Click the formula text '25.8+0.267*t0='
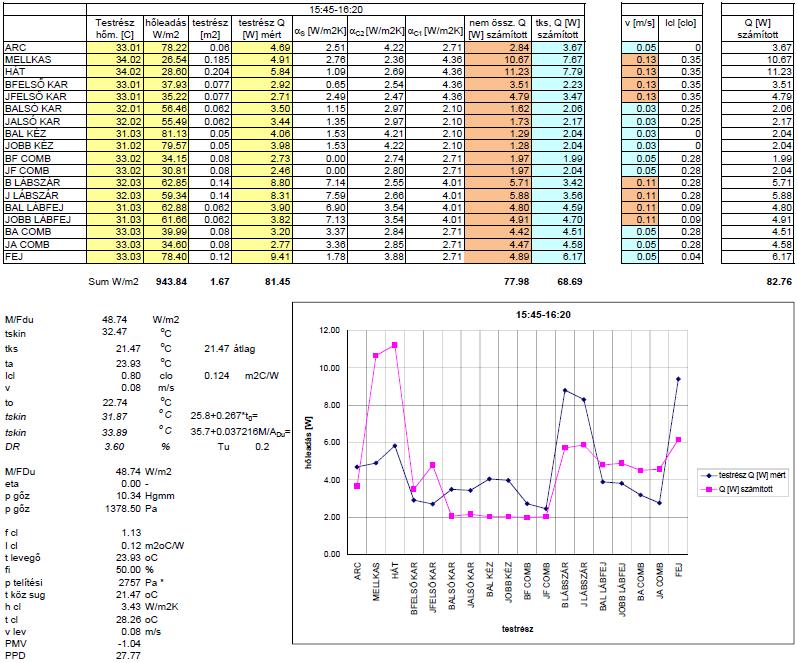 (x=224, y=416)
